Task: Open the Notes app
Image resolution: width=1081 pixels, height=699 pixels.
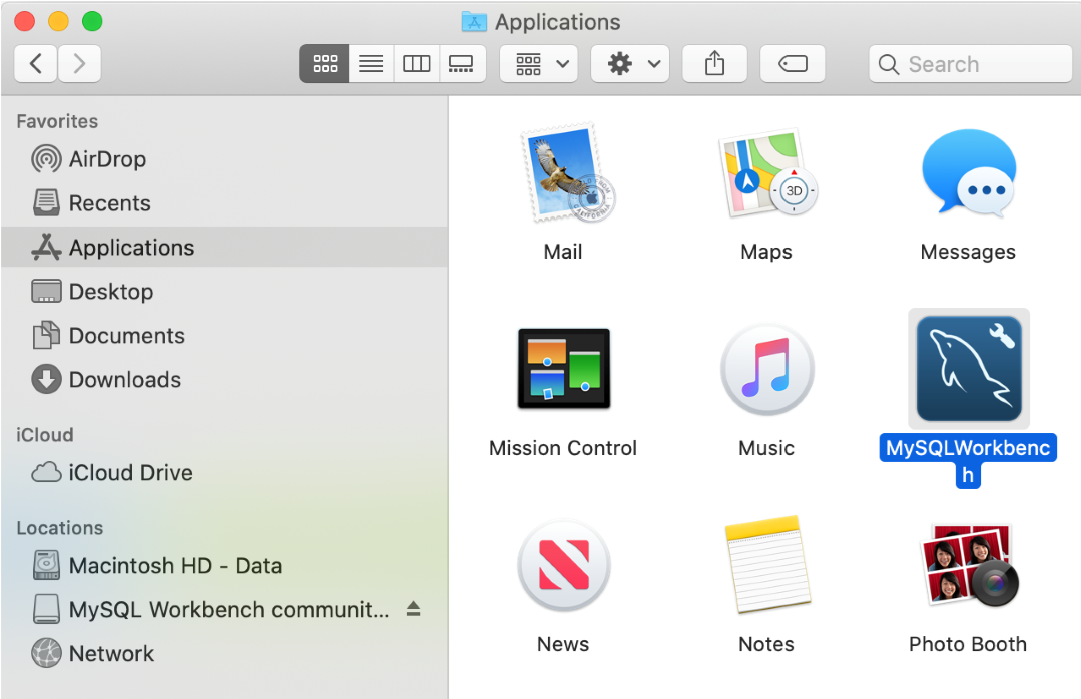Action: (x=766, y=565)
